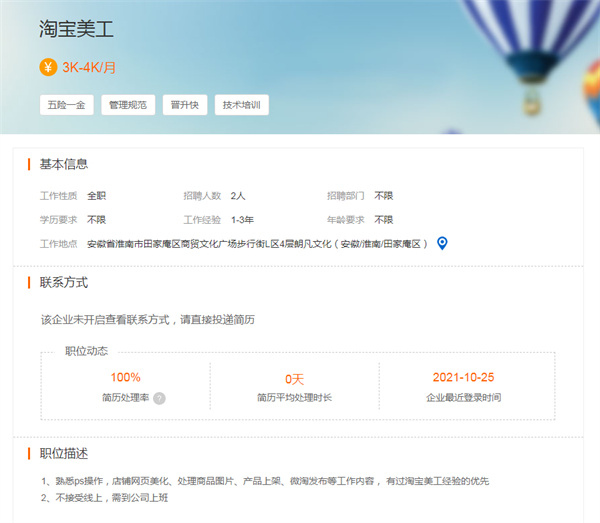The height and width of the screenshot is (523, 600).
Task: Click the 工作地点 label
Action: coord(59,244)
